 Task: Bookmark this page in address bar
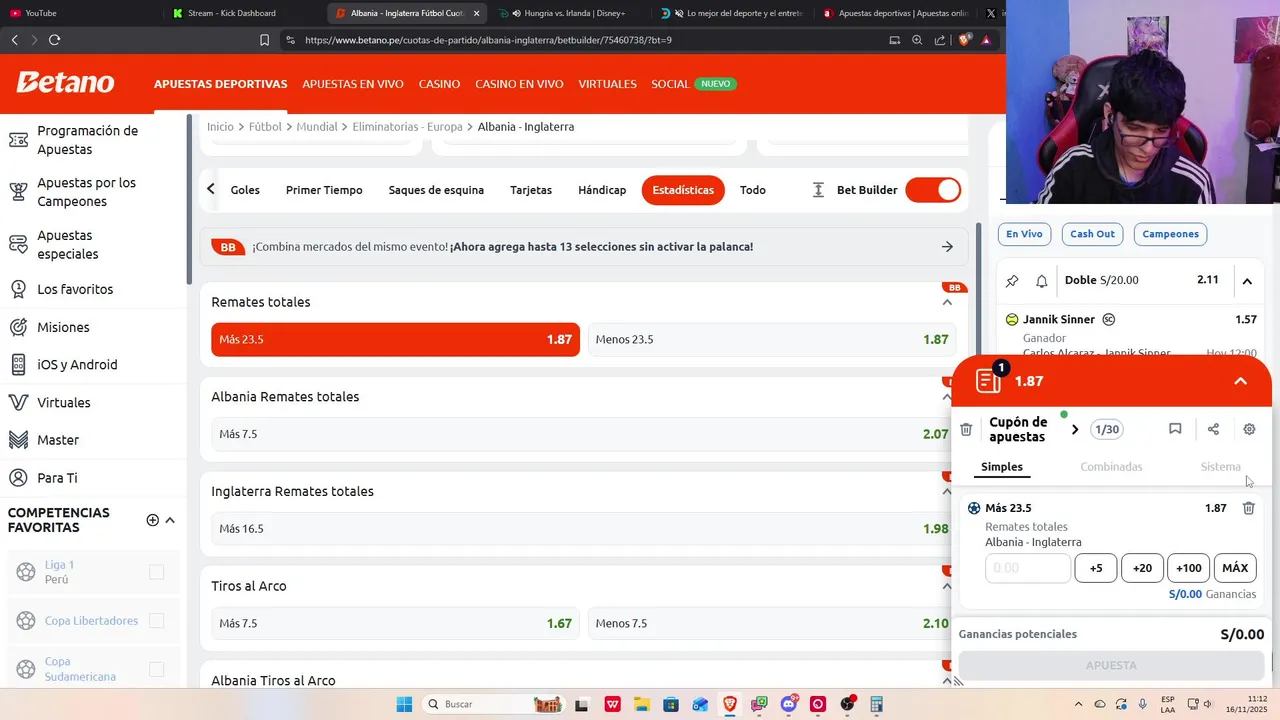click(x=264, y=40)
